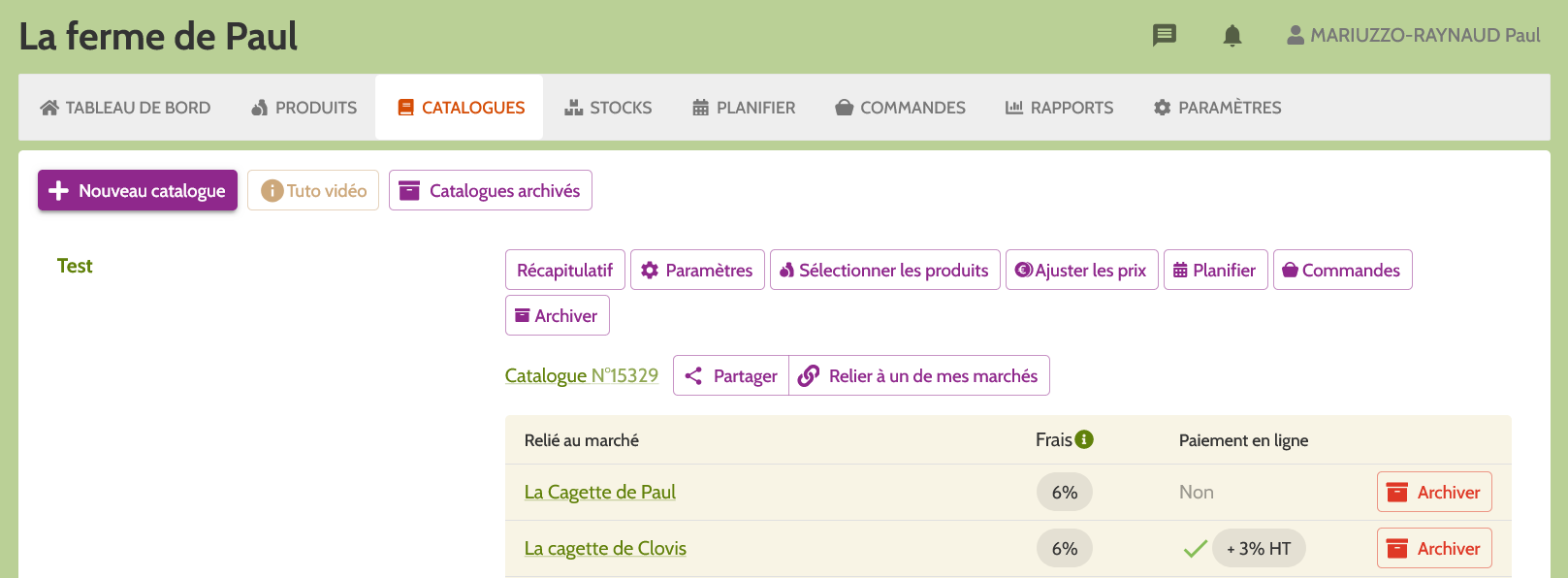The width and height of the screenshot is (1568, 578).
Task: Click the Relié au marché header
Action: point(582,440)
